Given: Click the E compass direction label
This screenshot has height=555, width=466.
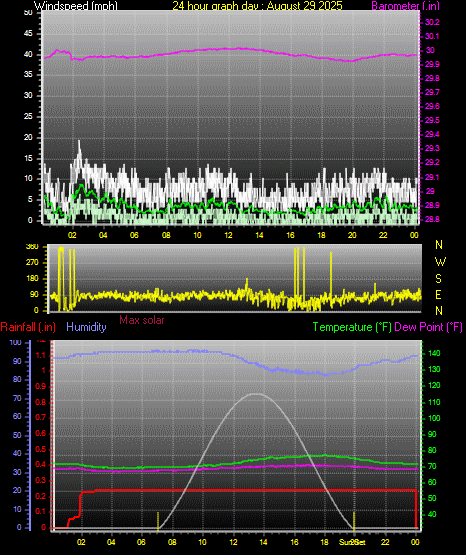Looking at the screenshot, I should pos(438,294).
